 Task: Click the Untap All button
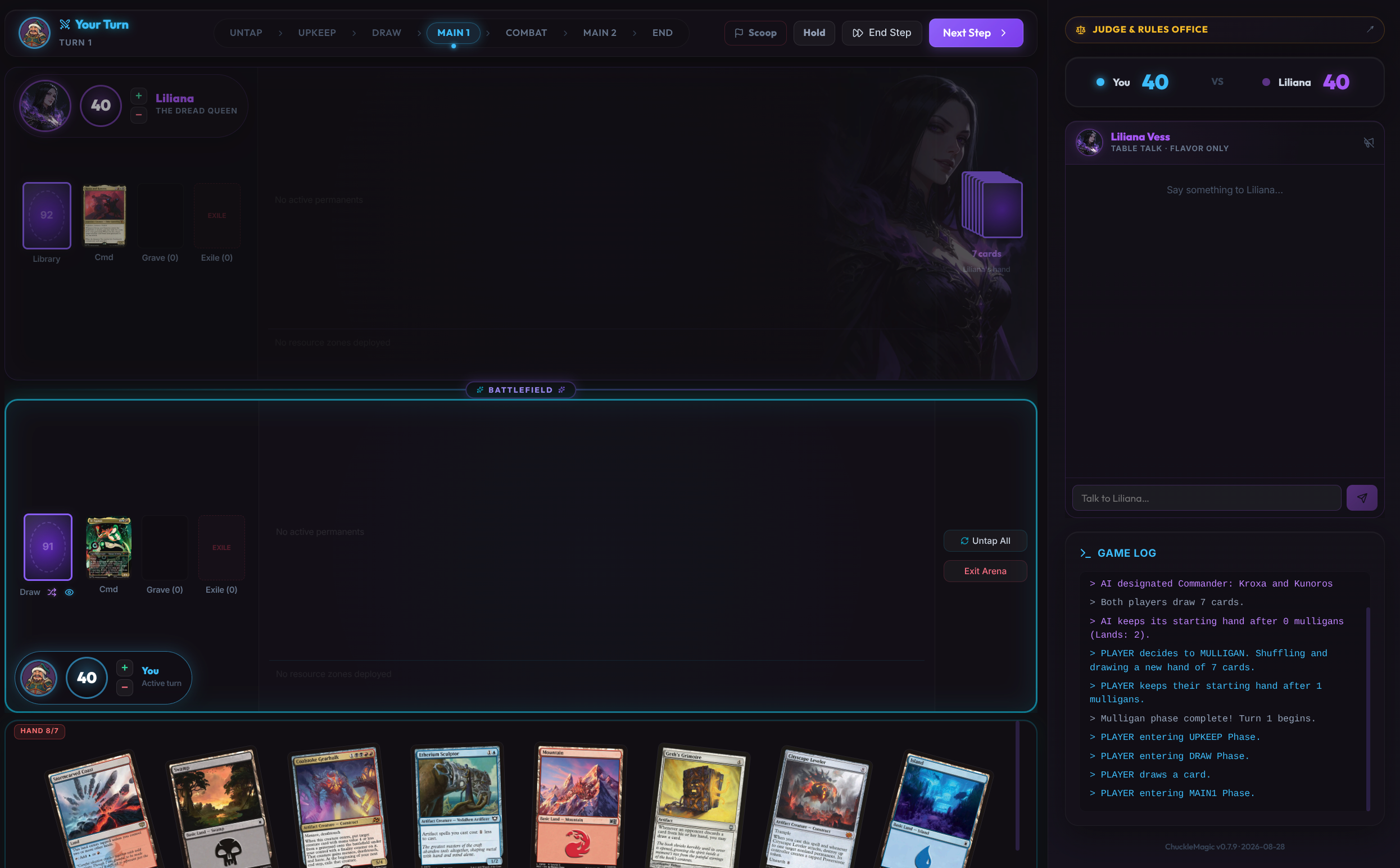point(985,541)
